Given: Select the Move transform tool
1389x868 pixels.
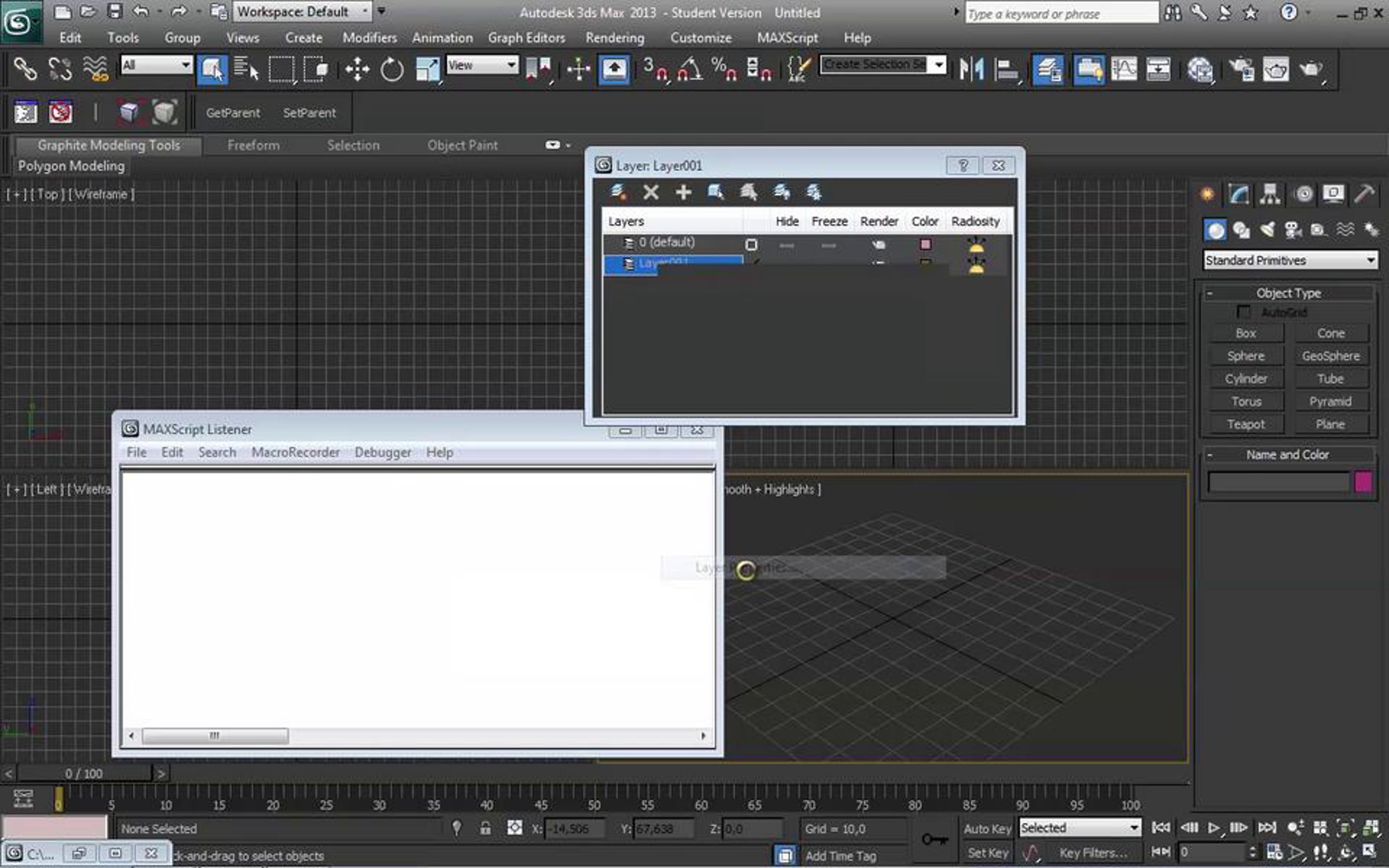Looking at the screenshot, I should point(357,69).
